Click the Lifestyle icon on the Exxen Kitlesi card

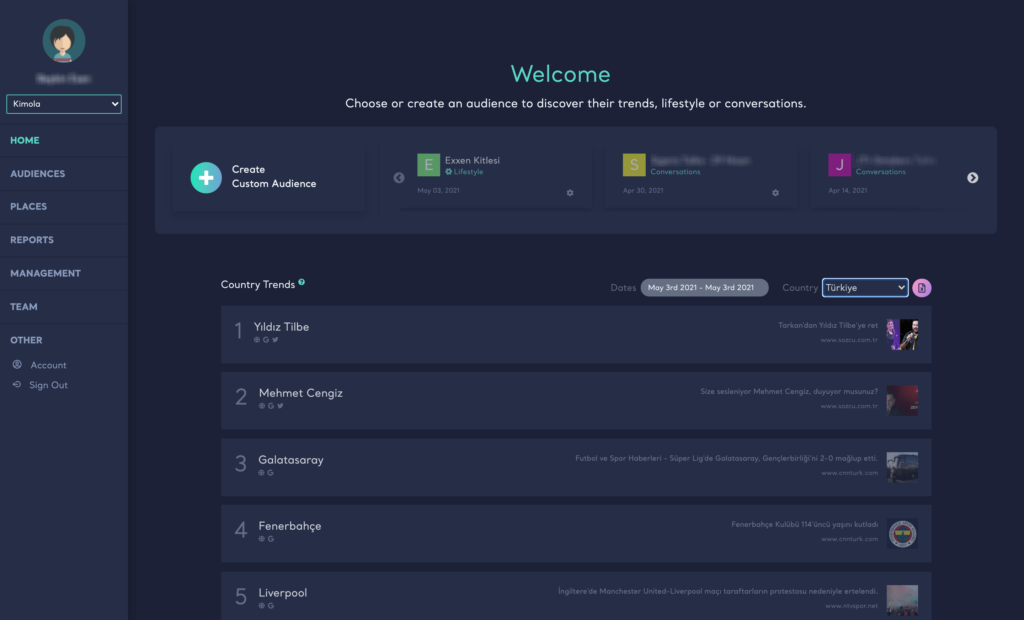pyautogui.click(x=449, y=172)
